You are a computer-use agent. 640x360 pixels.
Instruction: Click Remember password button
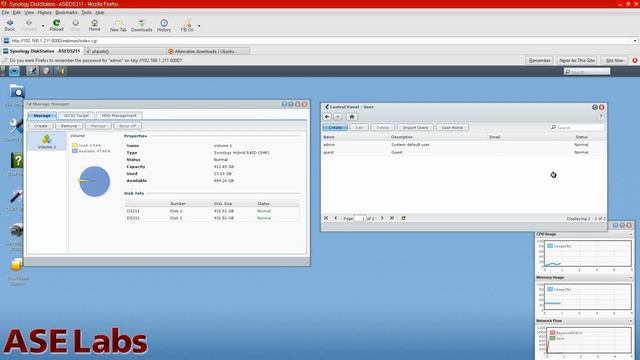point(539,60)
